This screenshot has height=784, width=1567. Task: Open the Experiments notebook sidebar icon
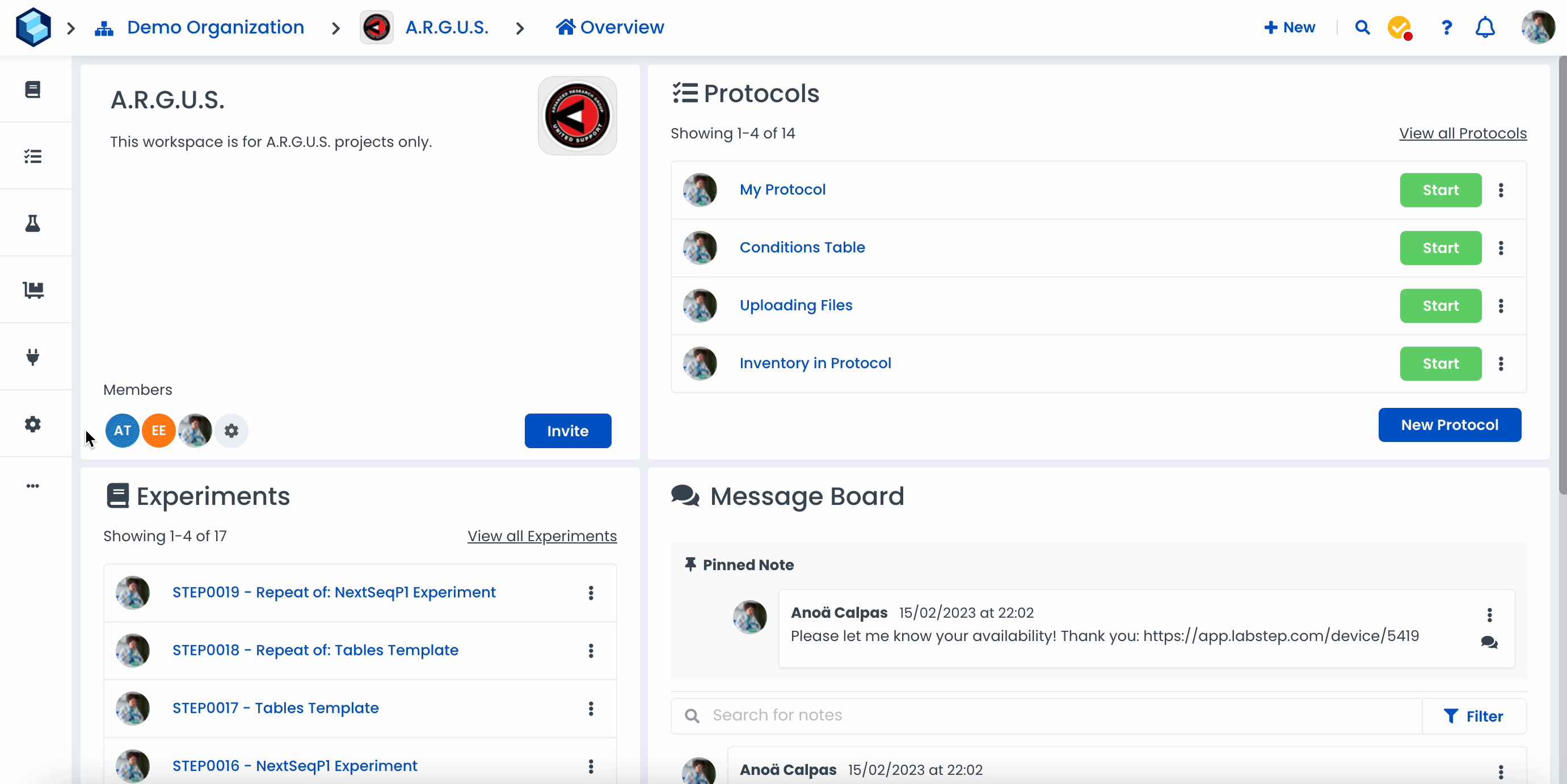(33, 90)
